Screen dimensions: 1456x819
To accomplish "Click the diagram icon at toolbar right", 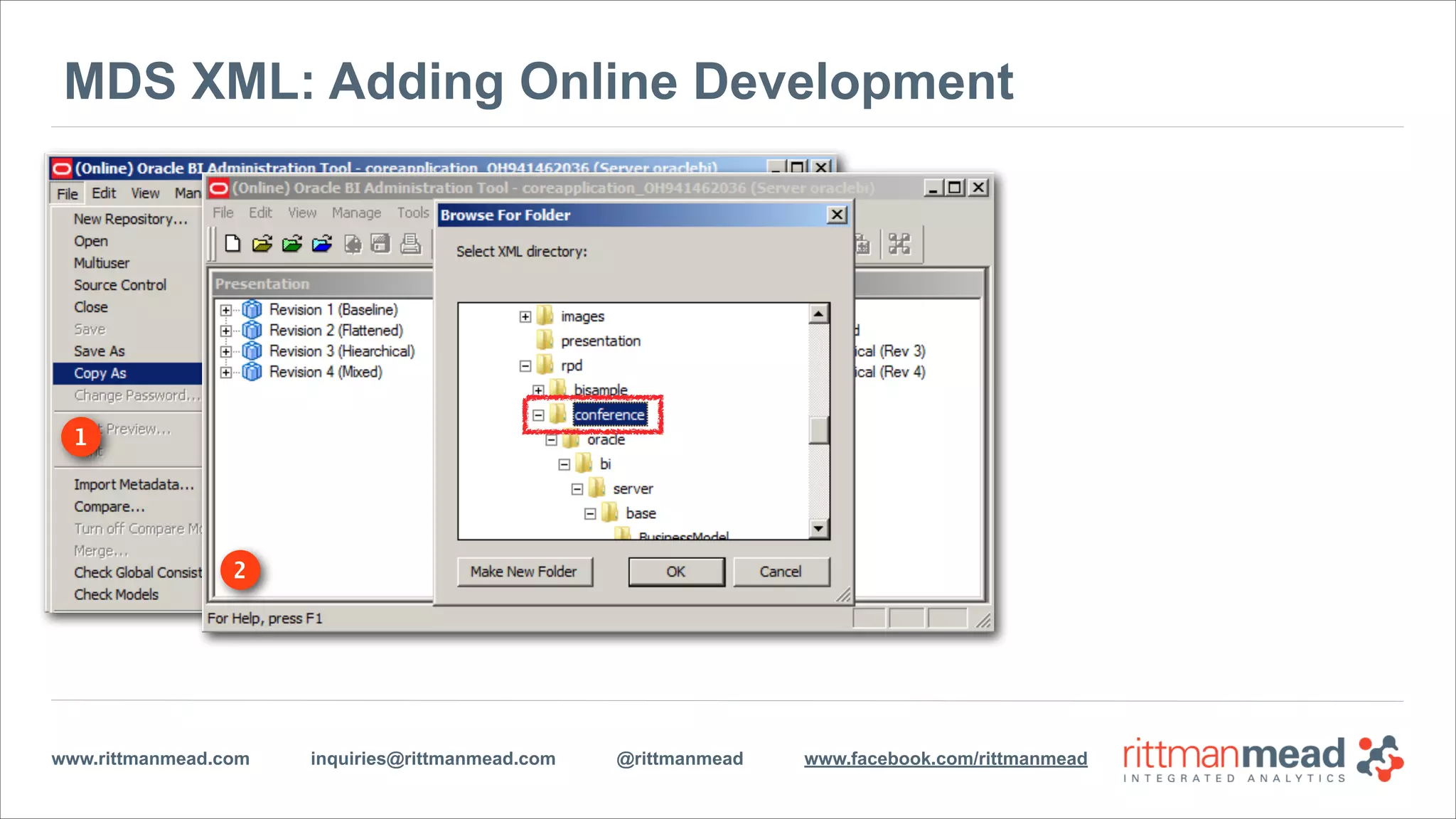I will (x=899, y=244).
